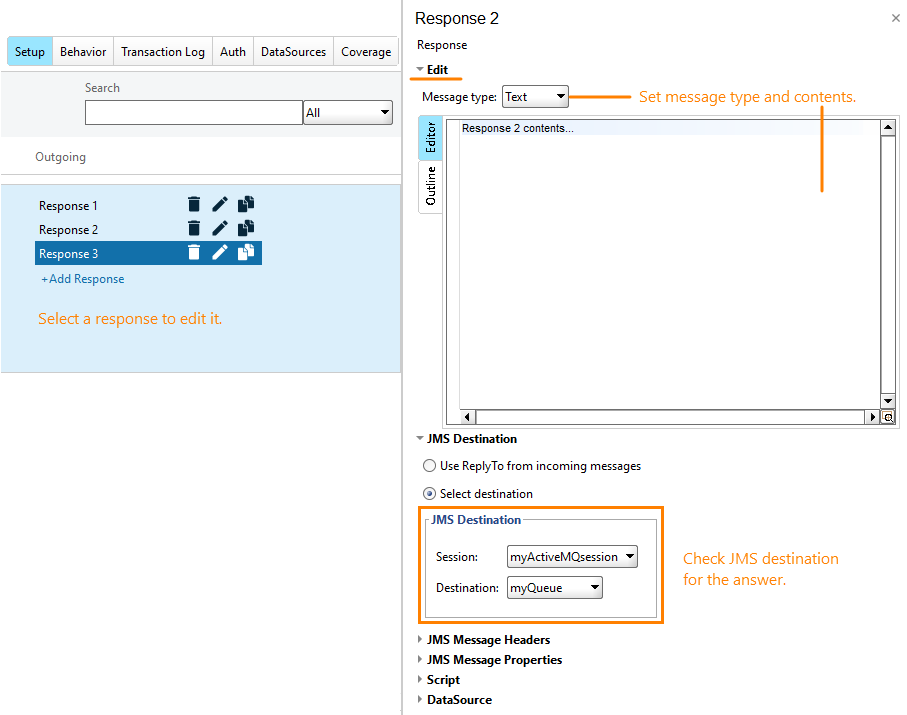
Task: Open the Message type dropdown showing Text
Action: pyautogui.click(x=535, y=97)
